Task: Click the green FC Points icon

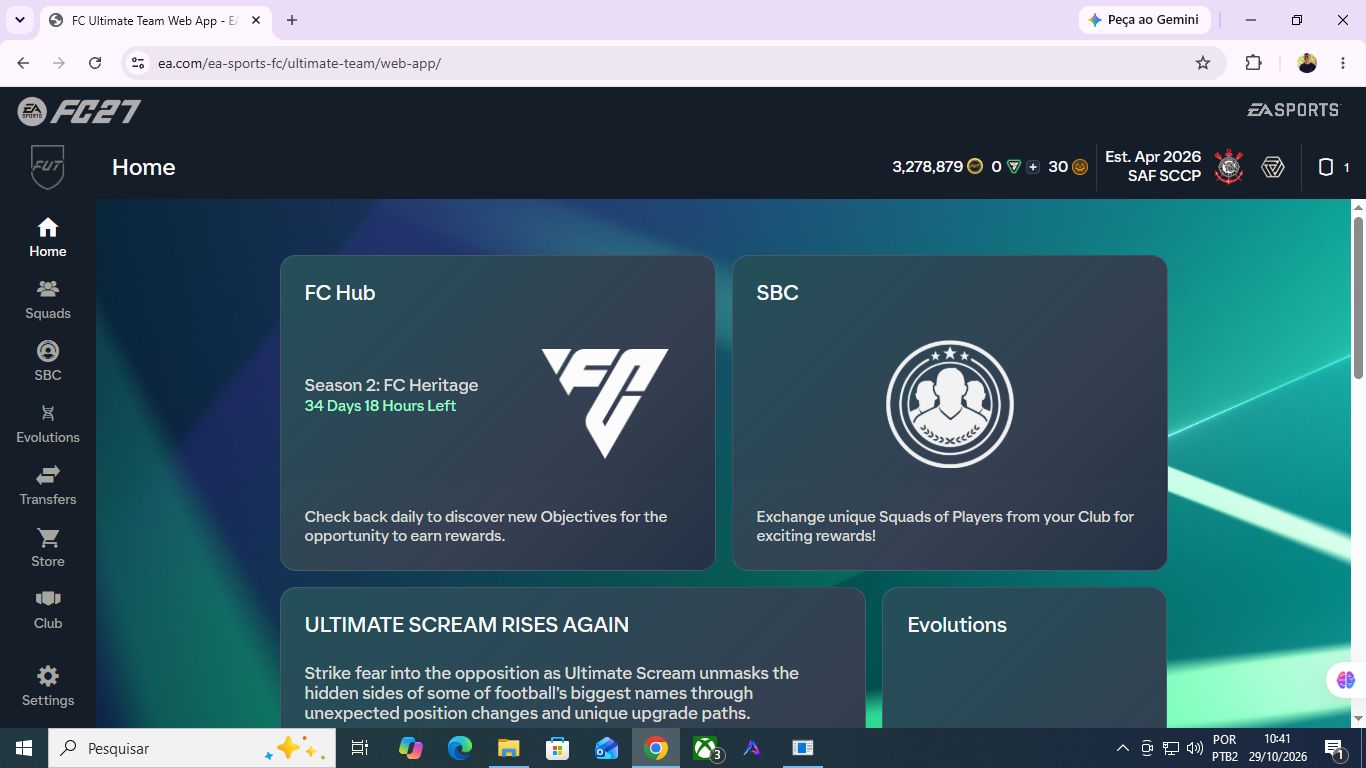Action: [x=1014, y=167]
